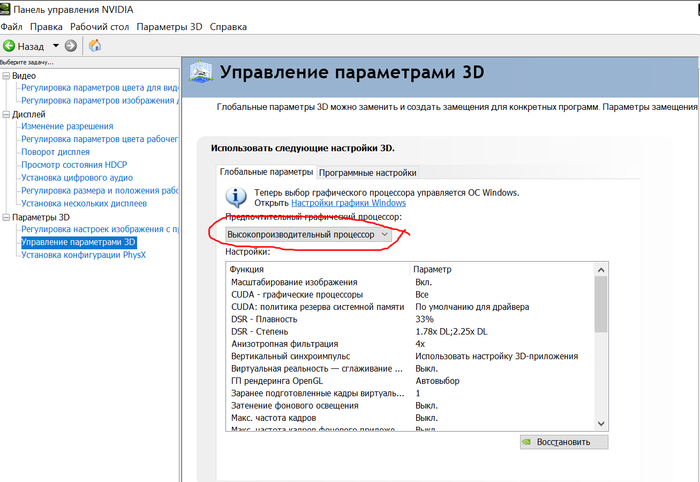Select Управление параметрами 3D tree item
Viewport: 700px width, 482px height.
tap(79, 242)
